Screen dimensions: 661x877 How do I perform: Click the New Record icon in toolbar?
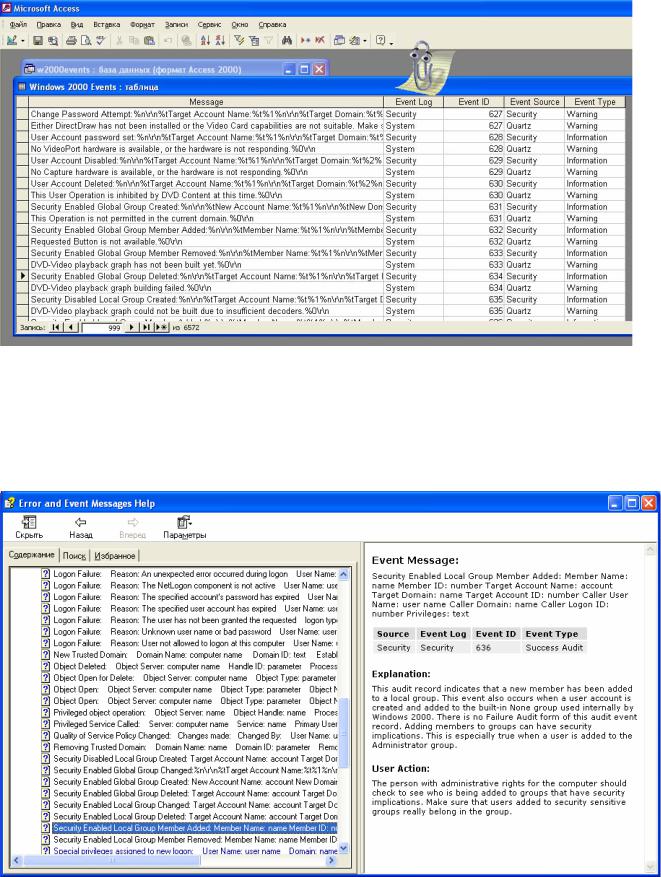click(305, 40)
